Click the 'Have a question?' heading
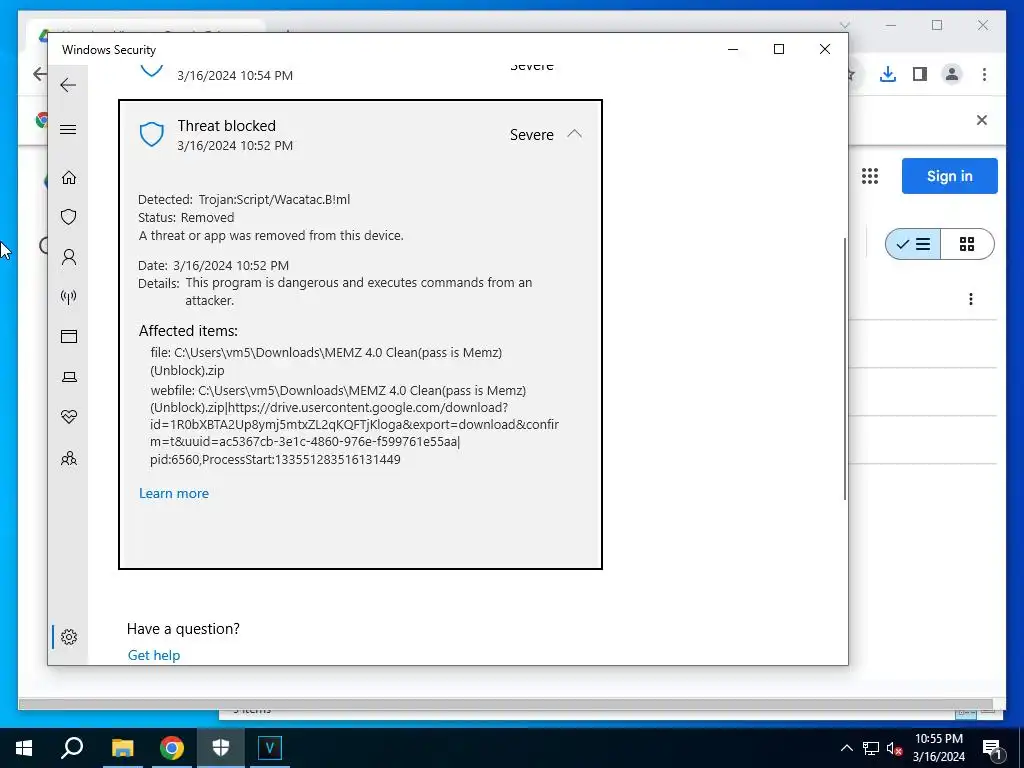The width and height of the screenshot is (1024, 768). click(x=183, y=629)
